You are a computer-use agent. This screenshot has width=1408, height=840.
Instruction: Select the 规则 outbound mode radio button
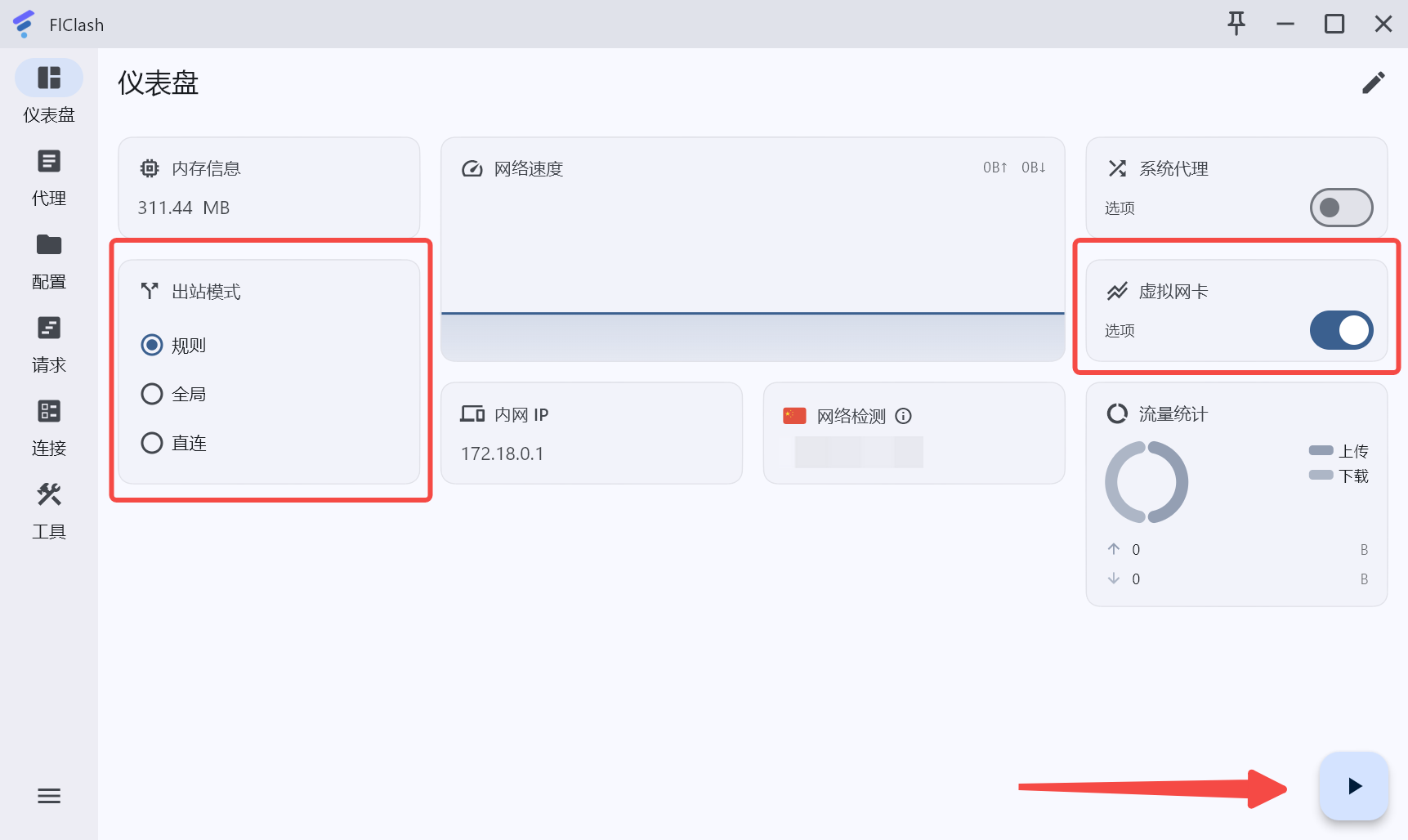[x=152, y=345]
